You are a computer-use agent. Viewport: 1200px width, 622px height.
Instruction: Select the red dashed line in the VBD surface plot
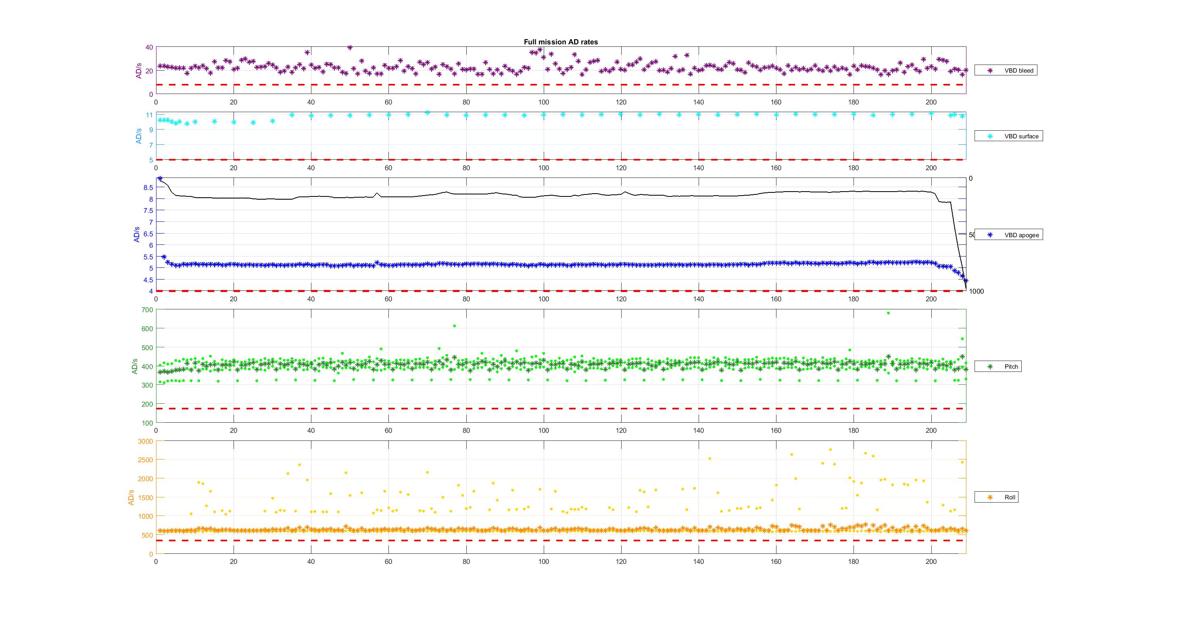coord(561,159)
